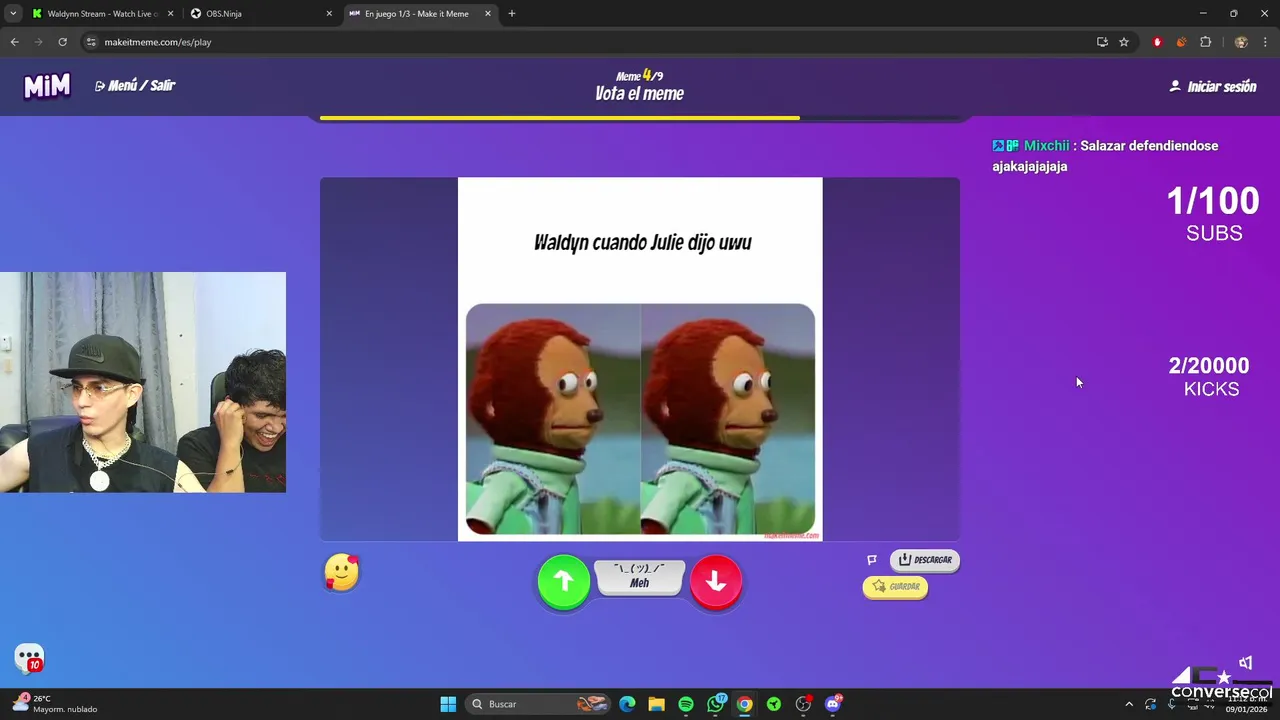
Task: Open the emoji reaction picker
Action: (341, 573)
